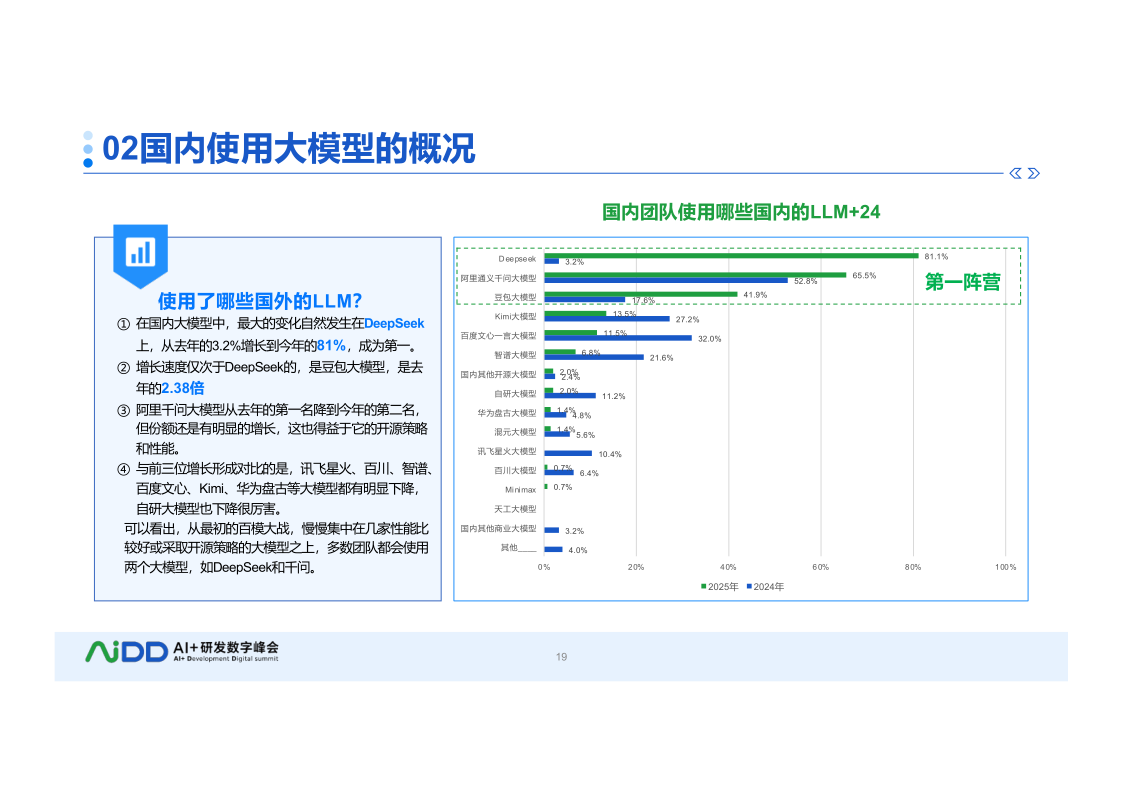This screenshot has height=794, width=1123.
Task: Click the bar chart icon badge
Action: point(140,254)
